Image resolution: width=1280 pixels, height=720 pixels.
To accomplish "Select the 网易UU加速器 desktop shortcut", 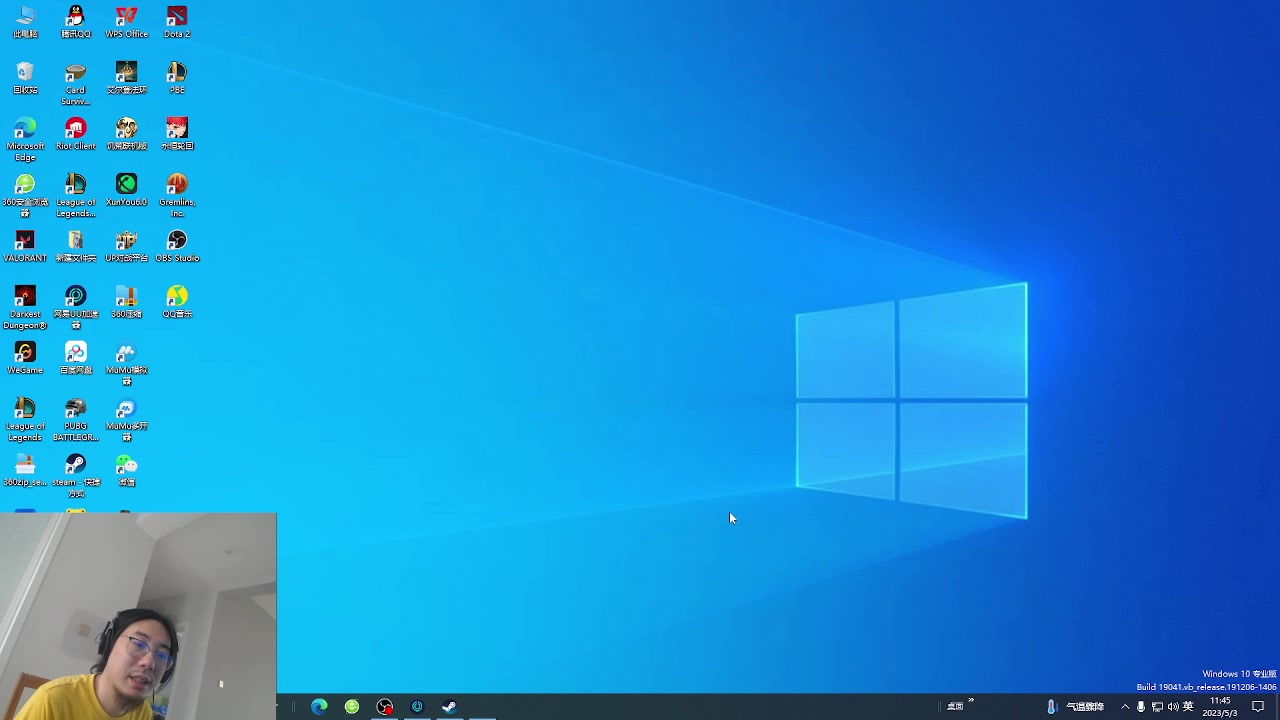I will (x=76, y=308).
